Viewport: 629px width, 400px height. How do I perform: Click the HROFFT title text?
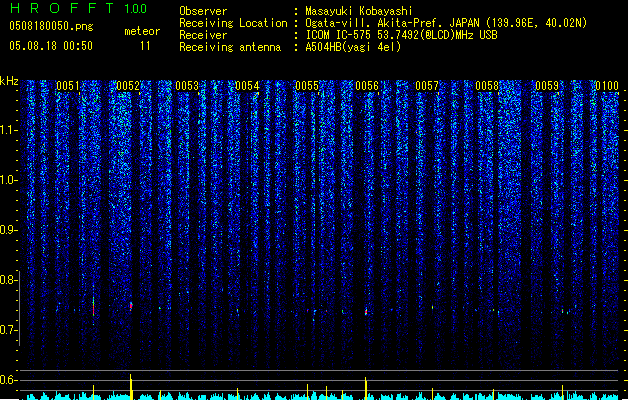[62, 8]
